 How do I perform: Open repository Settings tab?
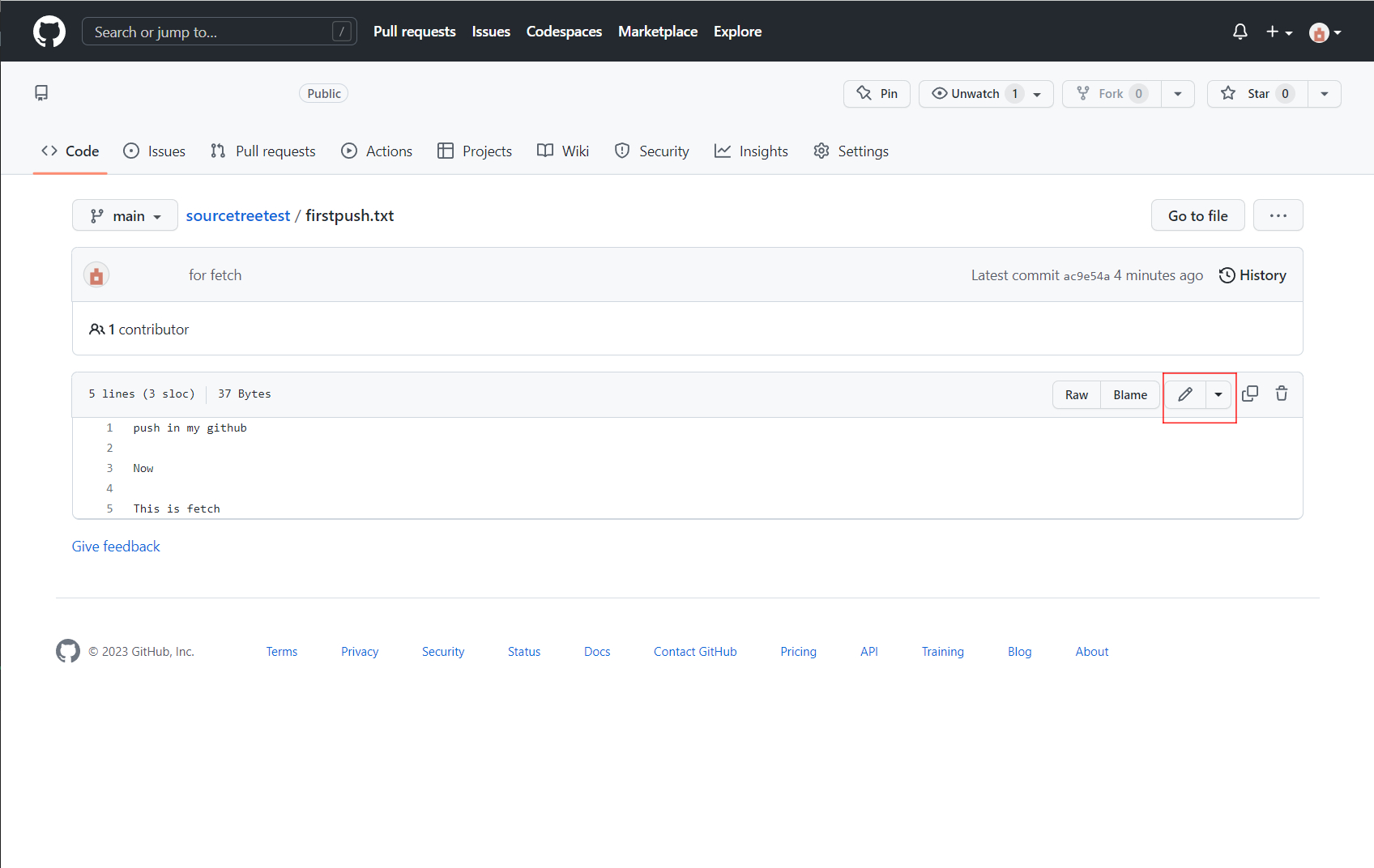point(851,151)
